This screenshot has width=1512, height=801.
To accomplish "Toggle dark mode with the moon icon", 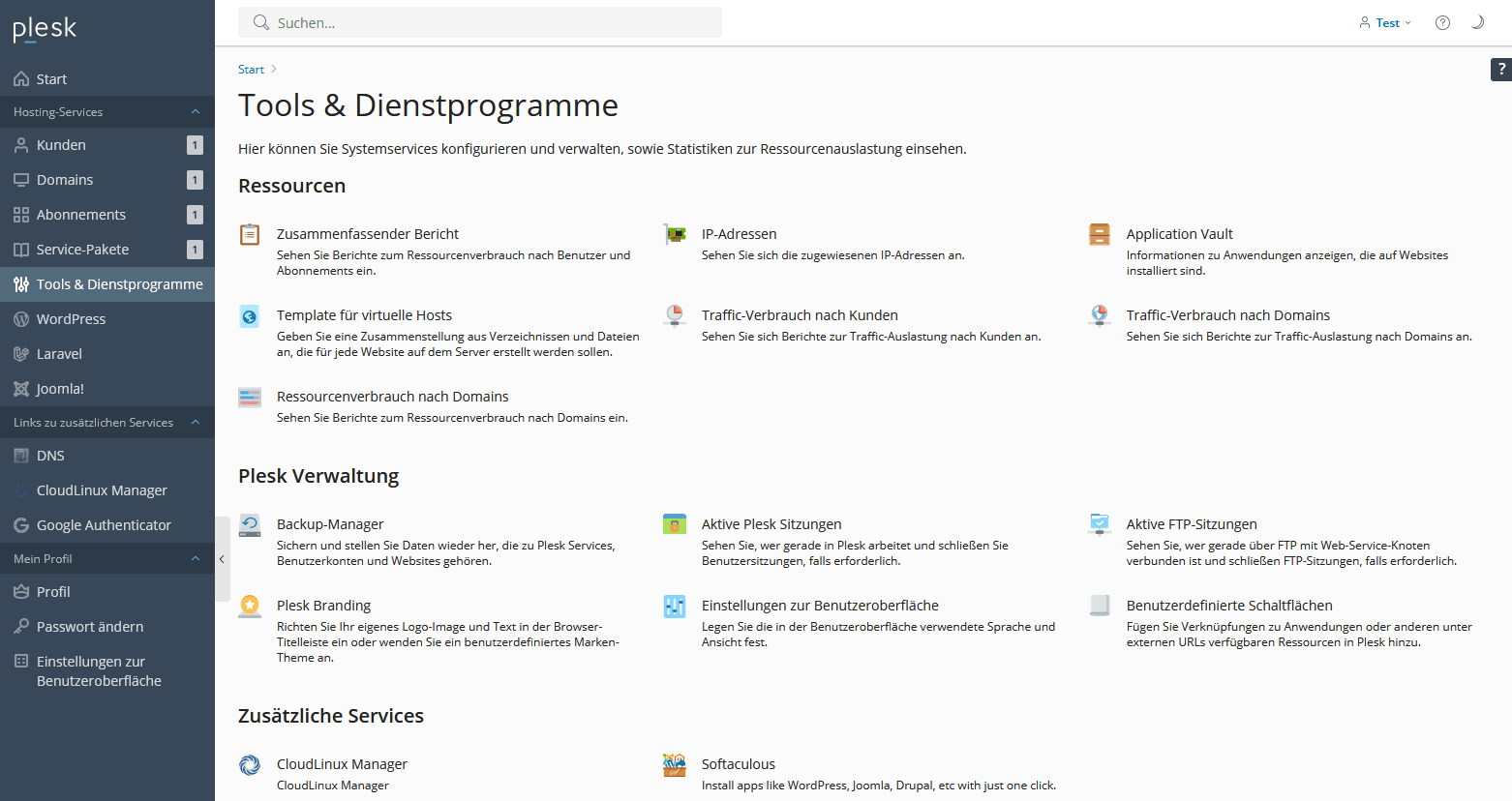I will click(x=1477, y=23).
